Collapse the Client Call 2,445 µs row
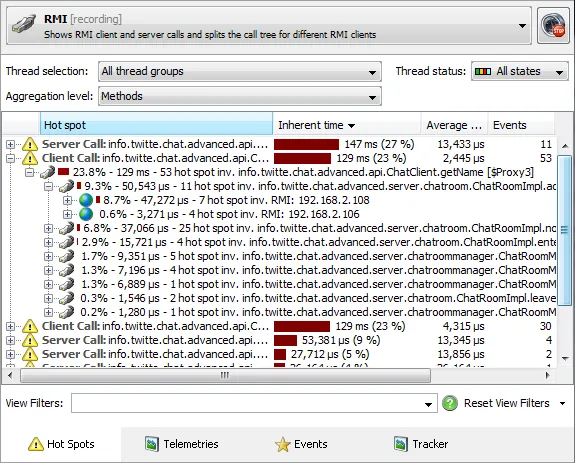Screen dimensions: 575x463 [11, 158]
